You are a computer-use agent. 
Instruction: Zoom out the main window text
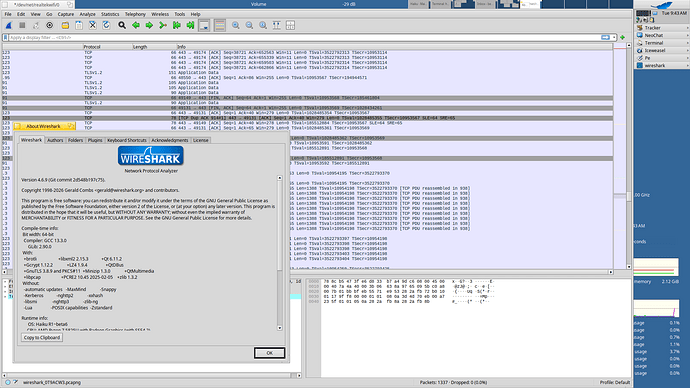coord(249,25)
